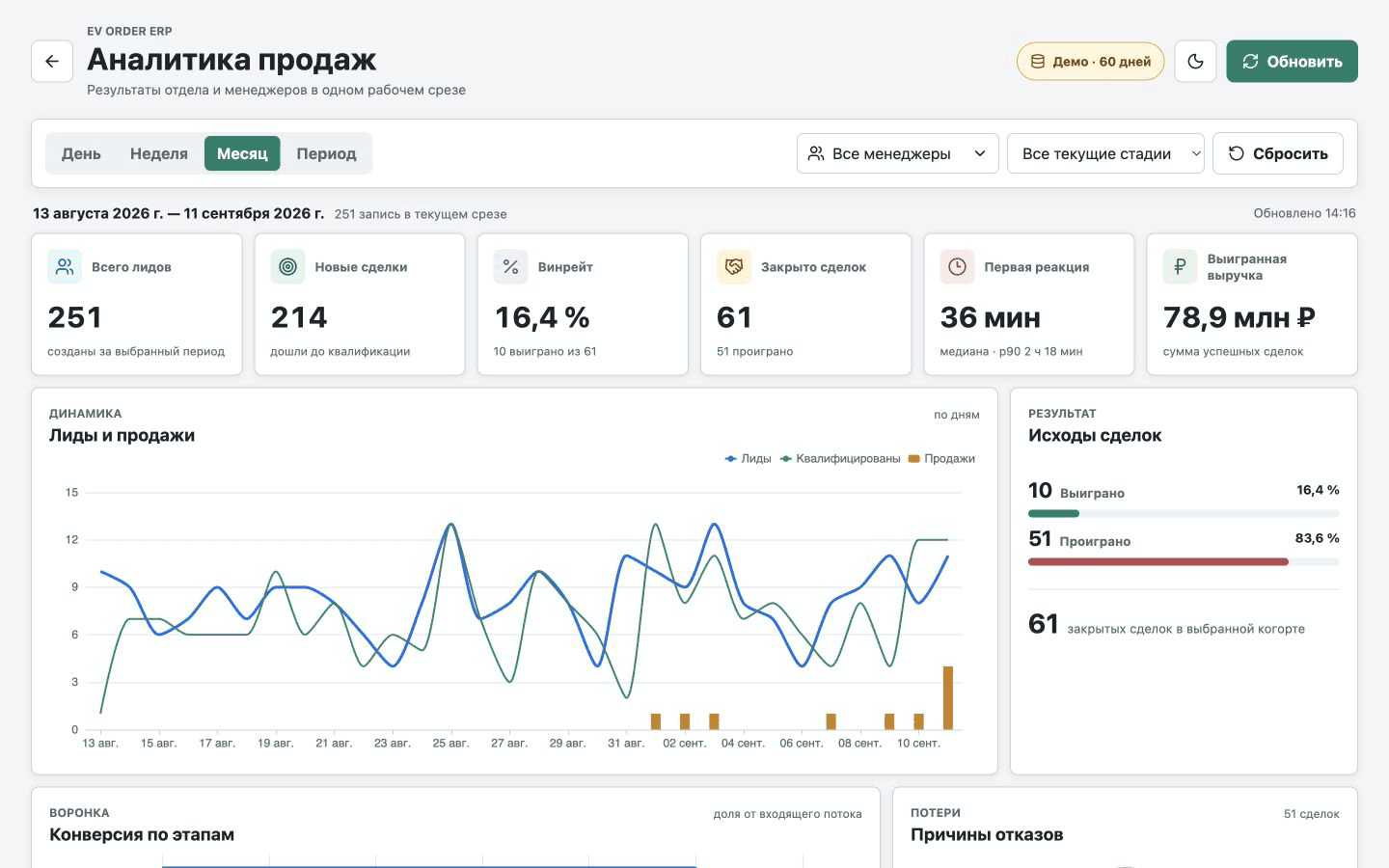Click the Сбросить reset button

coord(1277,153)
